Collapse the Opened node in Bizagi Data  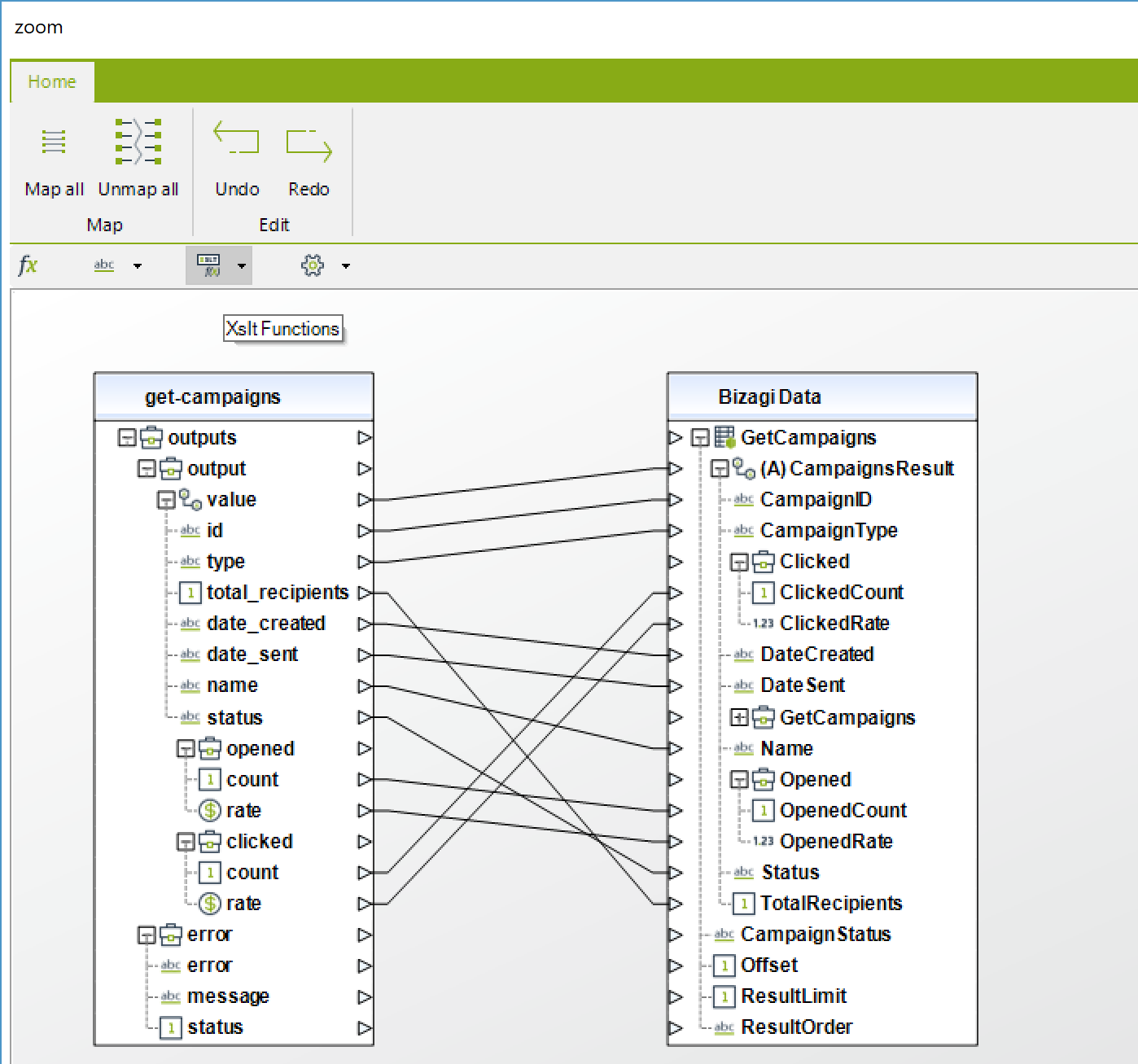[738, 780]
